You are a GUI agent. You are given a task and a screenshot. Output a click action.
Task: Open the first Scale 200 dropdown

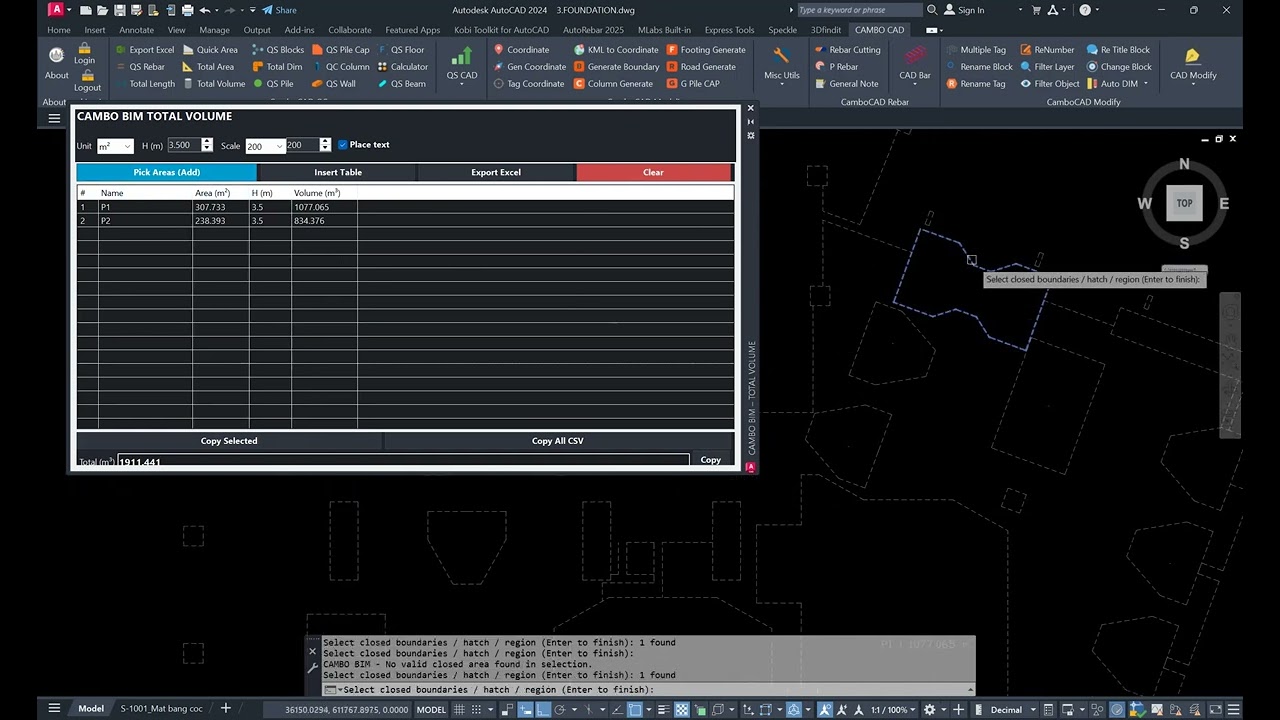tap(264, 146)
